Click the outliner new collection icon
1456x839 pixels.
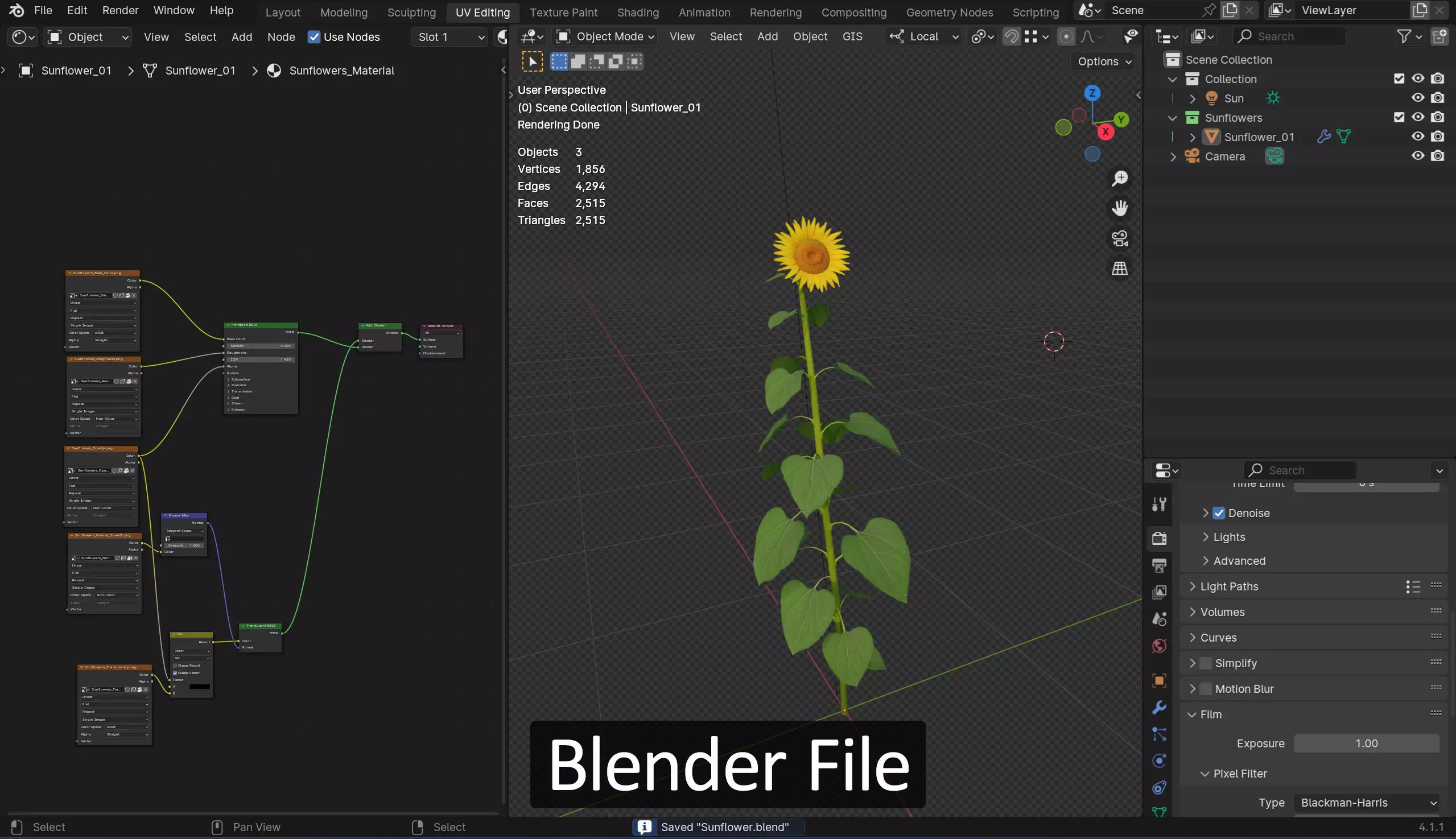pos(1439,37)
